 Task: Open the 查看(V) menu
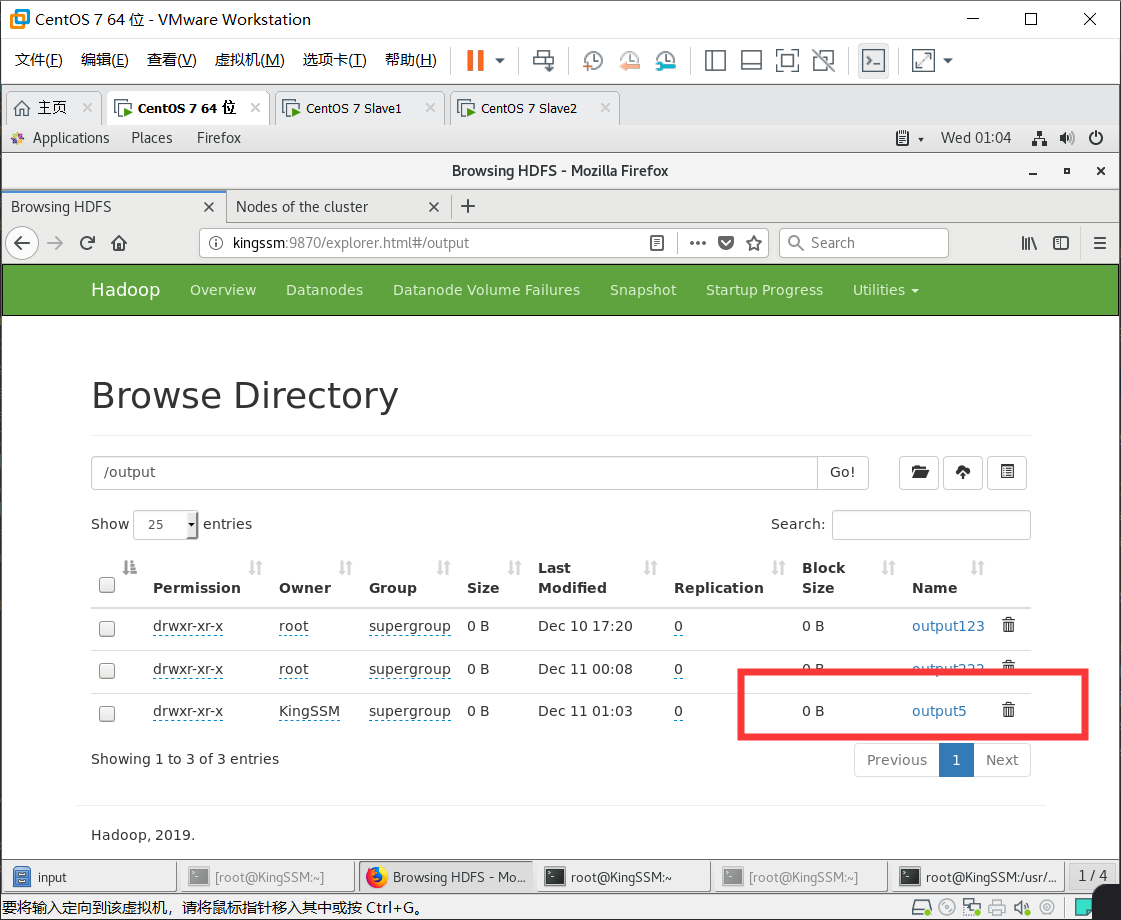172,60
